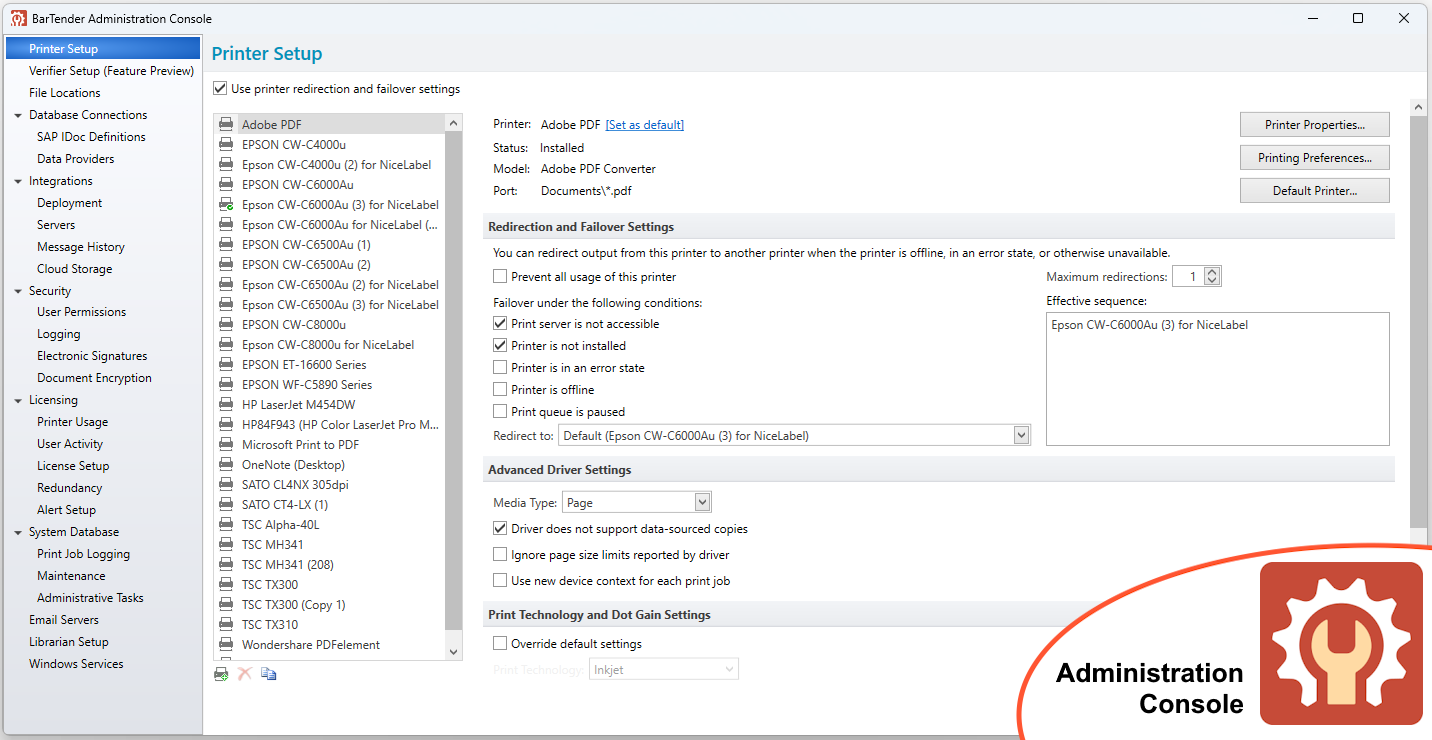Open Verifier Setup (Feature Preview) page
This screenshot has height=740, width=1432.
click(111, 71)
